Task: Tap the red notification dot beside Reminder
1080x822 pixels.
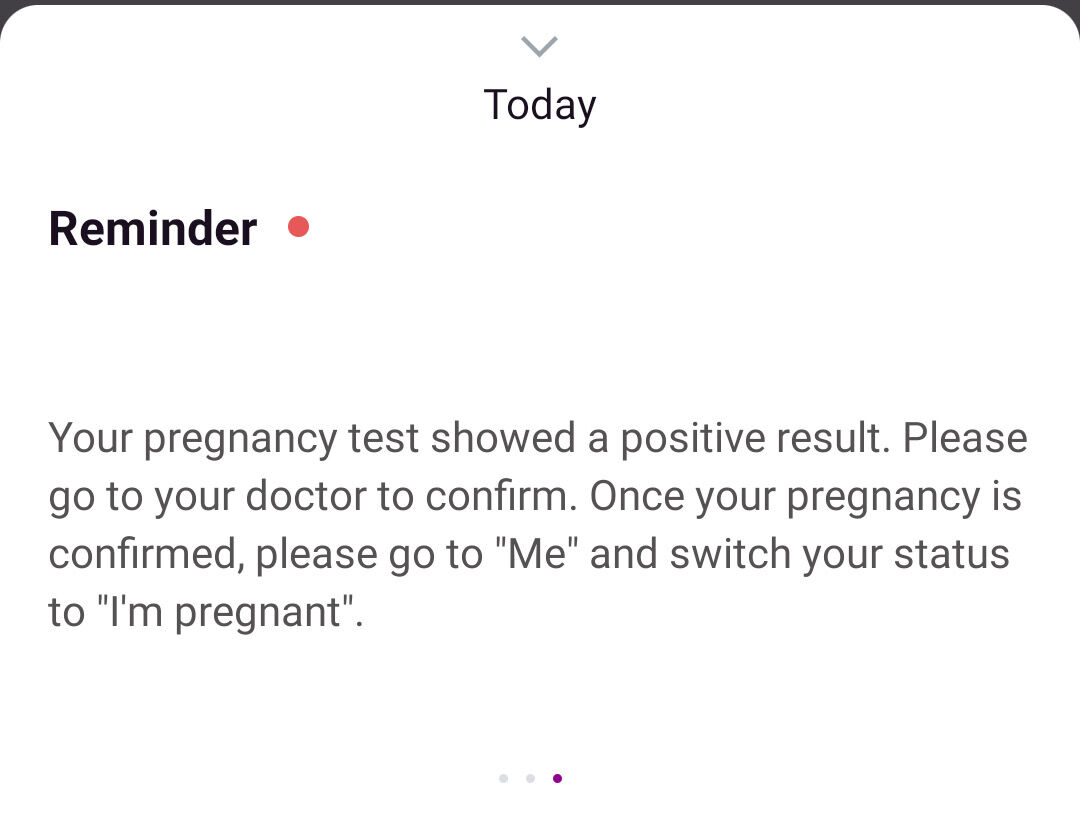Action: [298, 227]
